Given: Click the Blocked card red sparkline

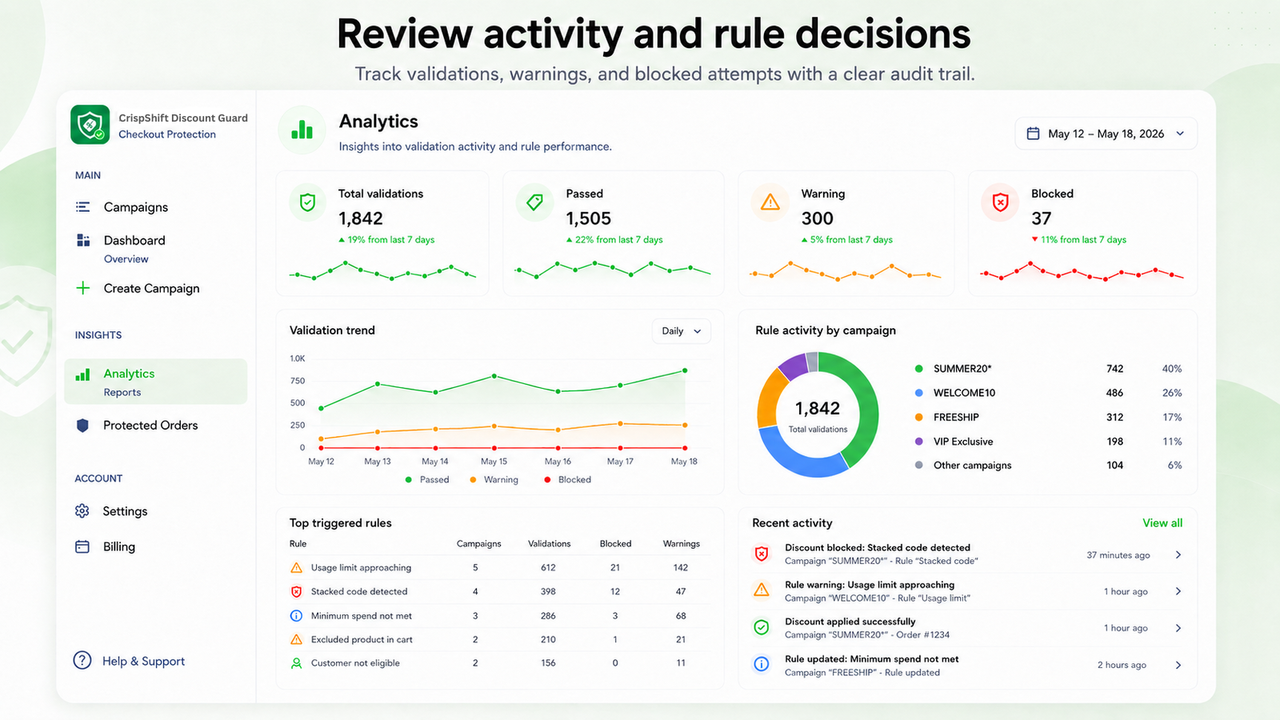Looking at the screenshot, I should coord(1082,272).
